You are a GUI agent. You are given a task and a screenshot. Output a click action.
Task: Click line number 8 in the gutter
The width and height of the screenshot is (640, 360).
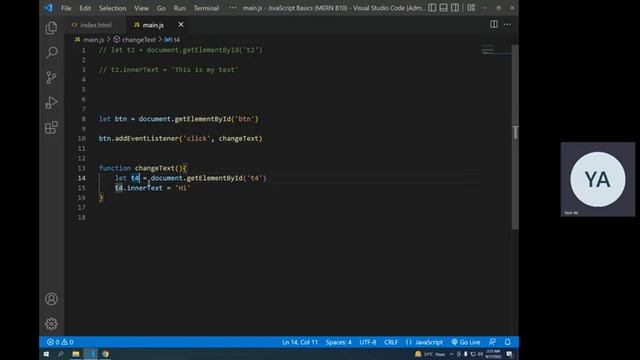83,119
